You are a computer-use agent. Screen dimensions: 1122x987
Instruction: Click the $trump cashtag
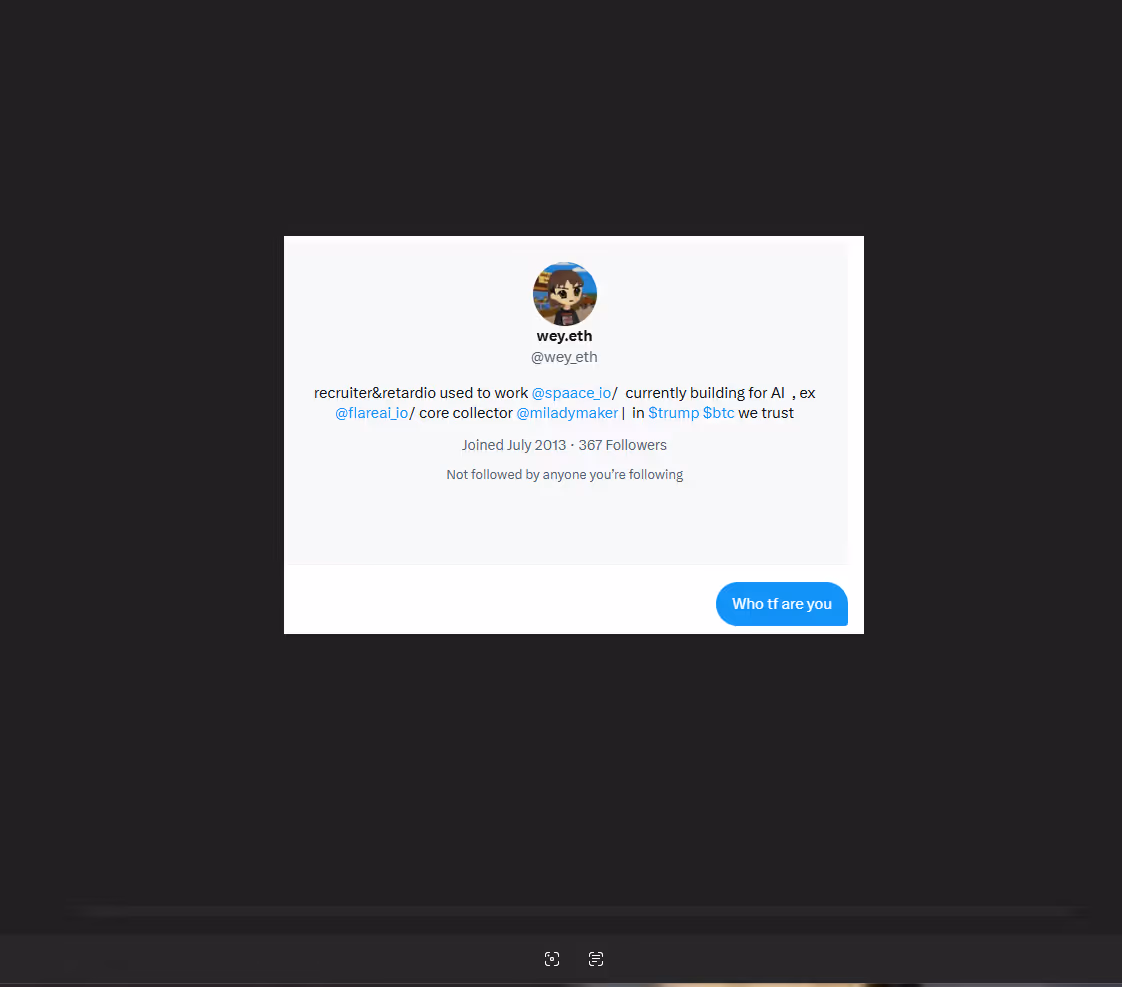click(x=673, y=413)
